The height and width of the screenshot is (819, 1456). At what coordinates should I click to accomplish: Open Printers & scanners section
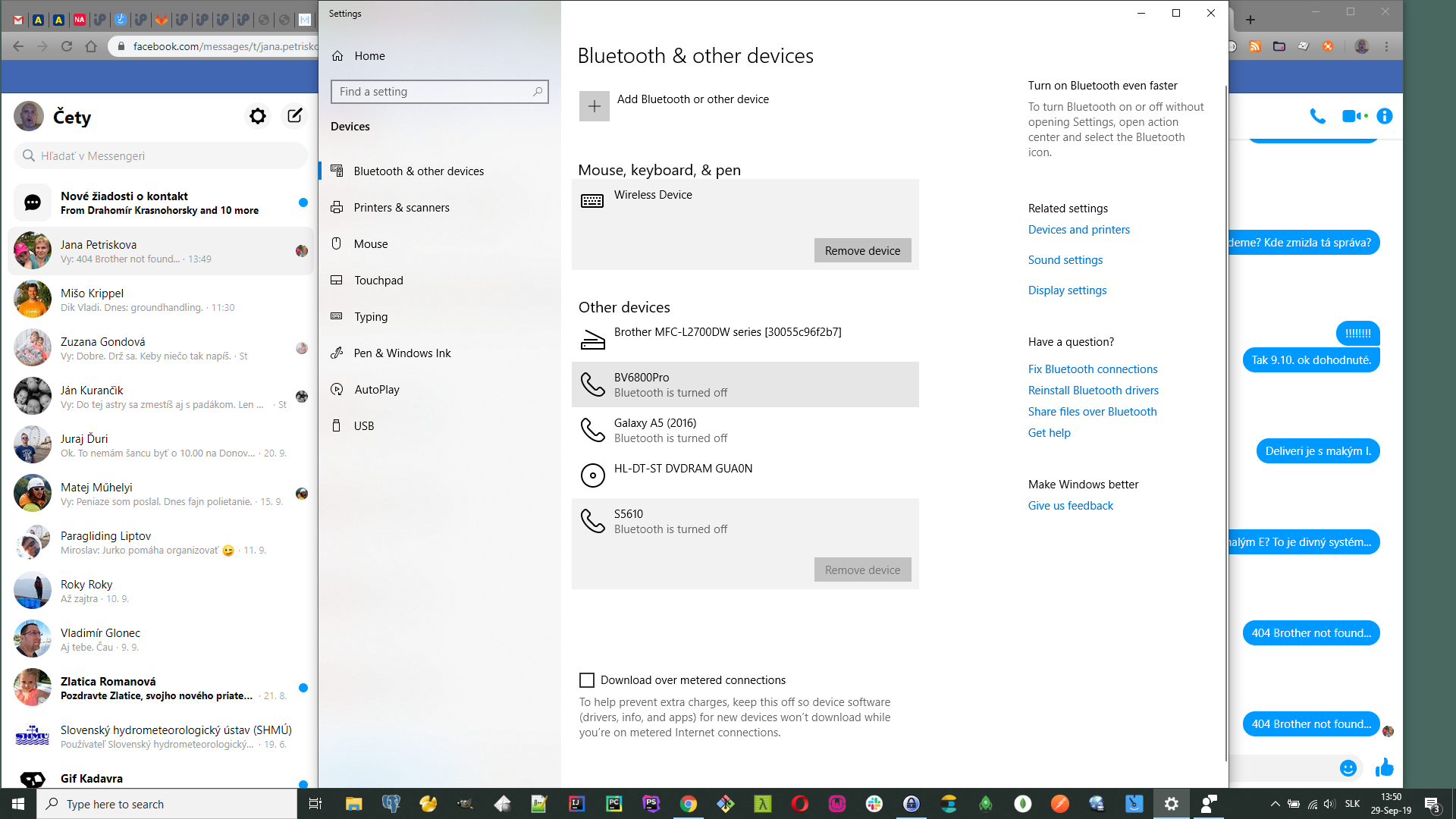[x=440, y=208]
